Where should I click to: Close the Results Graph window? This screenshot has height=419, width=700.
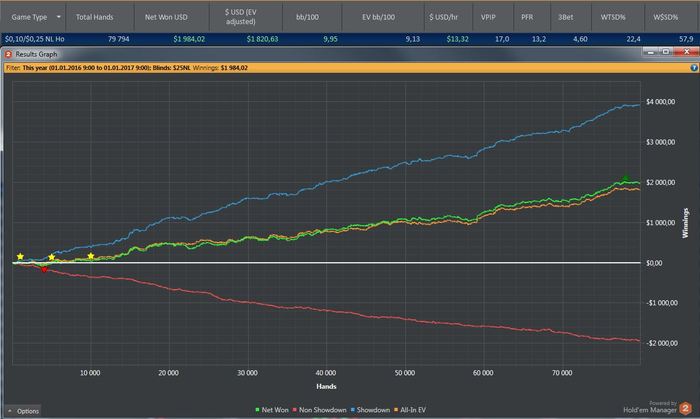coord(687,52)
